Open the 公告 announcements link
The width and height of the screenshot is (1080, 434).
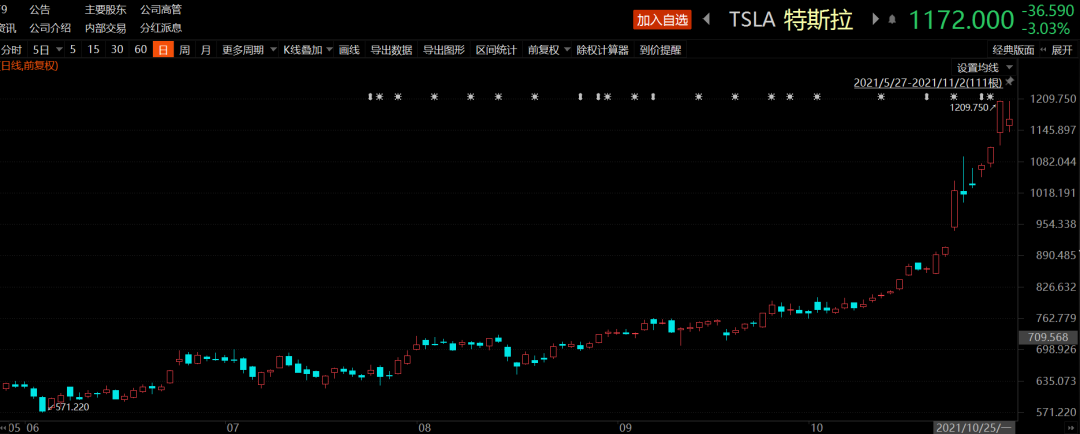click(x=40, y=10)
